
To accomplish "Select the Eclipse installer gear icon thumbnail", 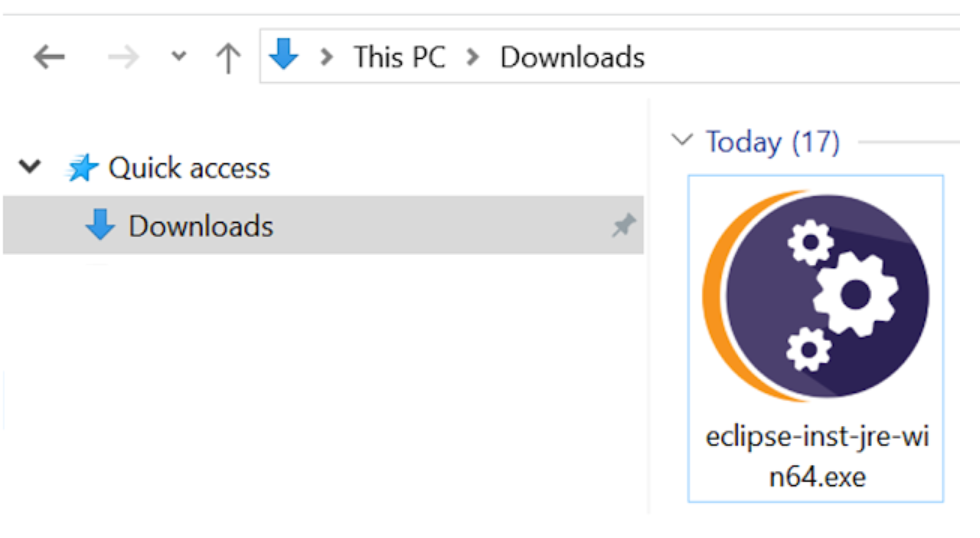I will click(x=816, y=296).
